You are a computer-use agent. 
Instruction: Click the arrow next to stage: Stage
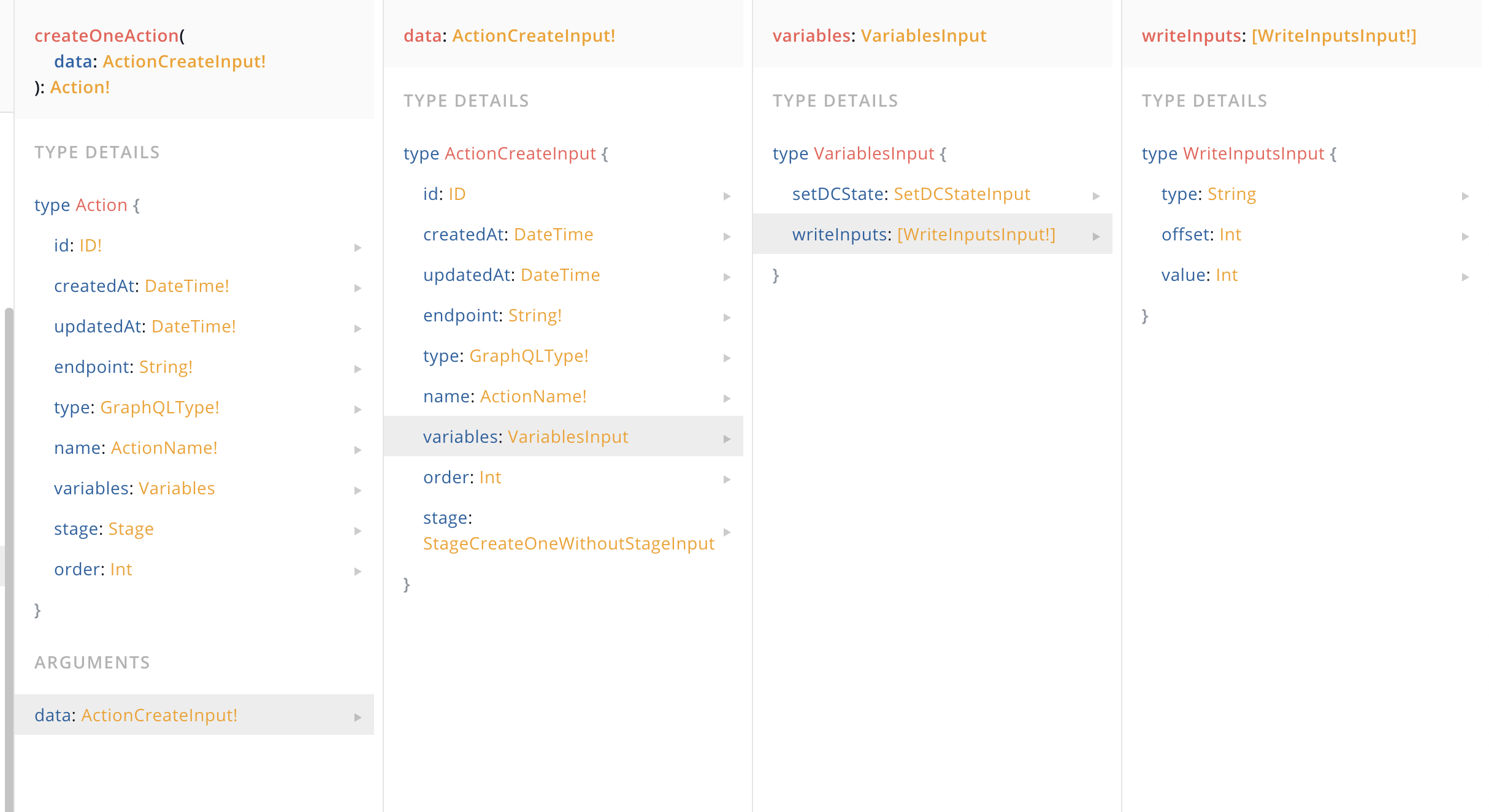[x=358, y=530]
